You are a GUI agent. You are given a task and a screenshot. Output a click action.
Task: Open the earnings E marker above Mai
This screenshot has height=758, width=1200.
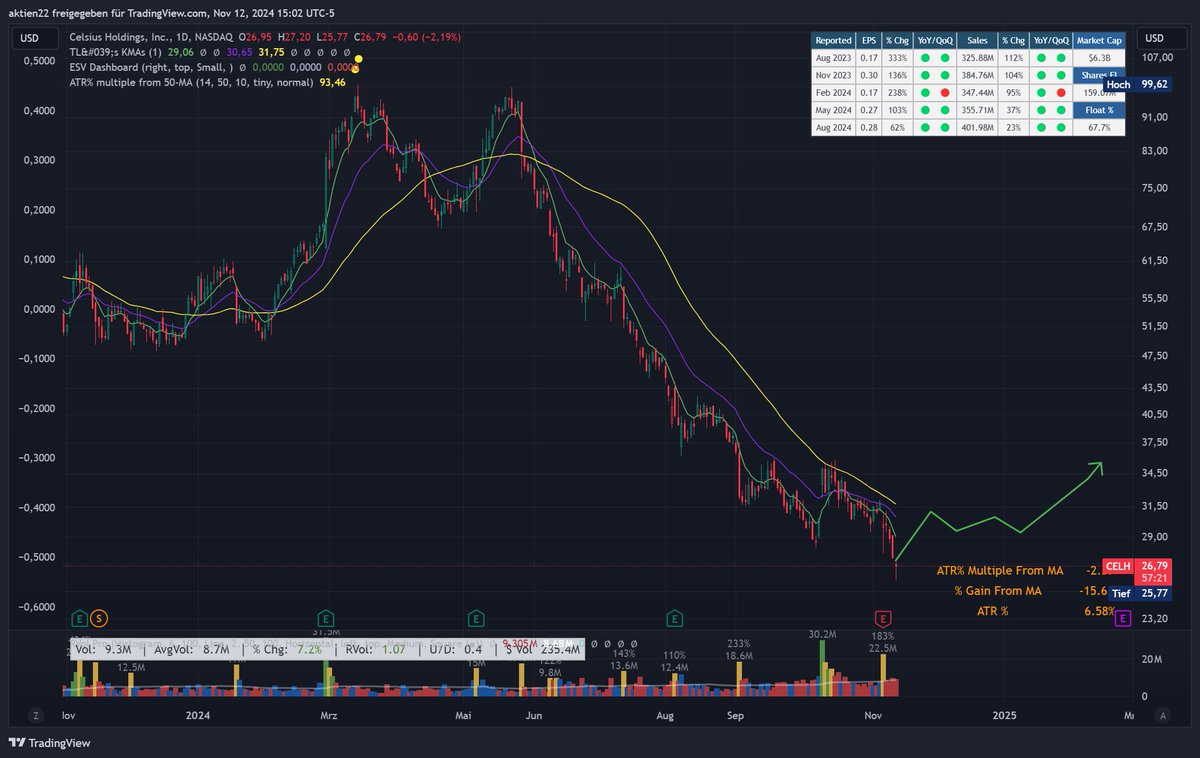pos(475,618)
